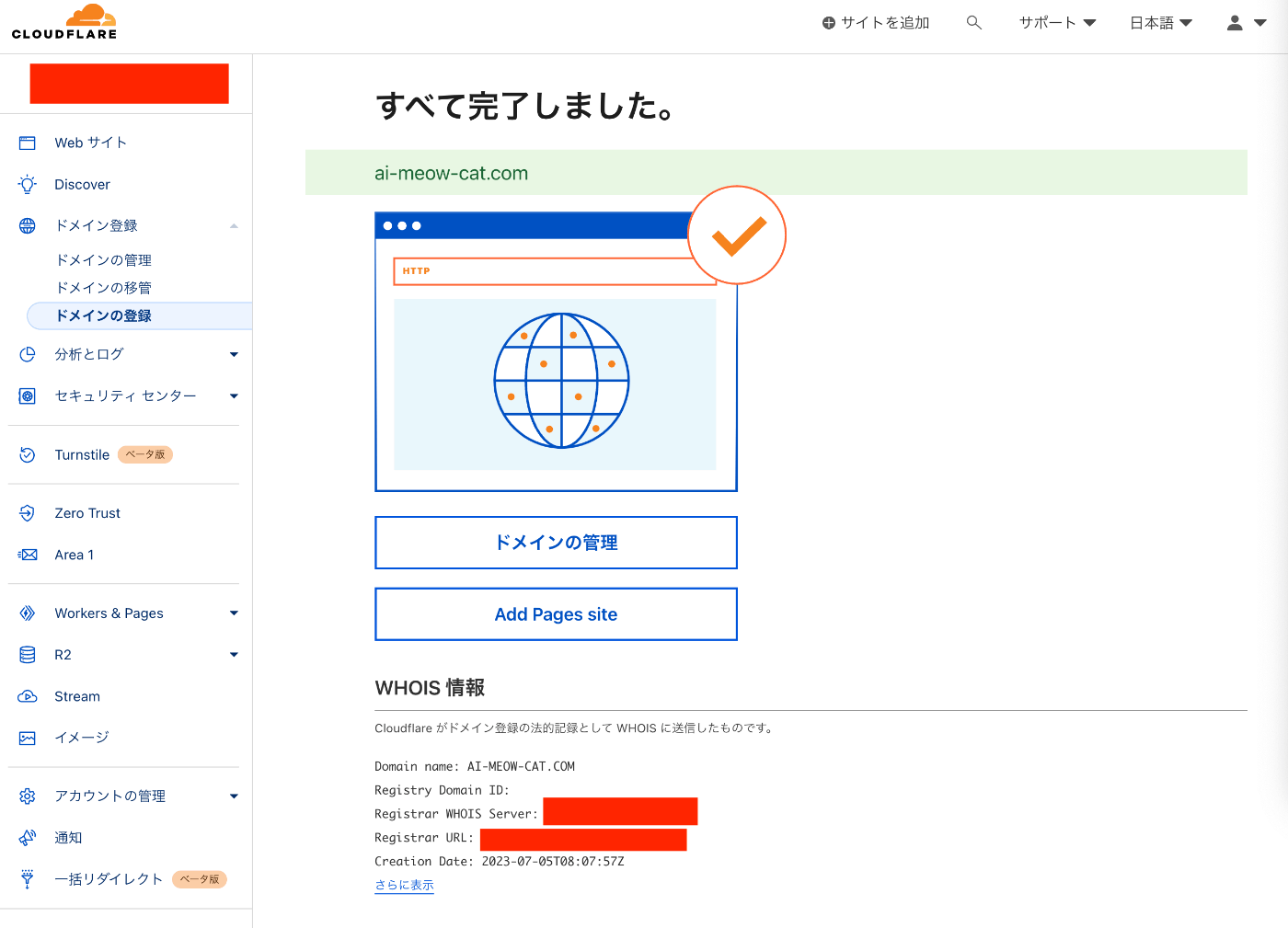Expand the Workers & Pages arrow
Screen dimensions: 1288x928
coord(234,613)
